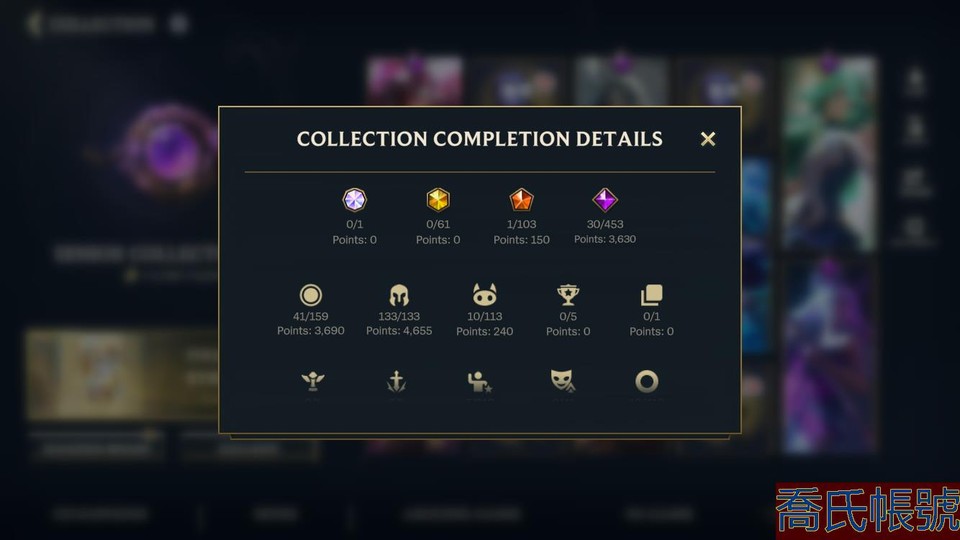The image size is (960, 540).
Task: Click the blurred purple orb collection emblem
Action: [x=167, y=149]
